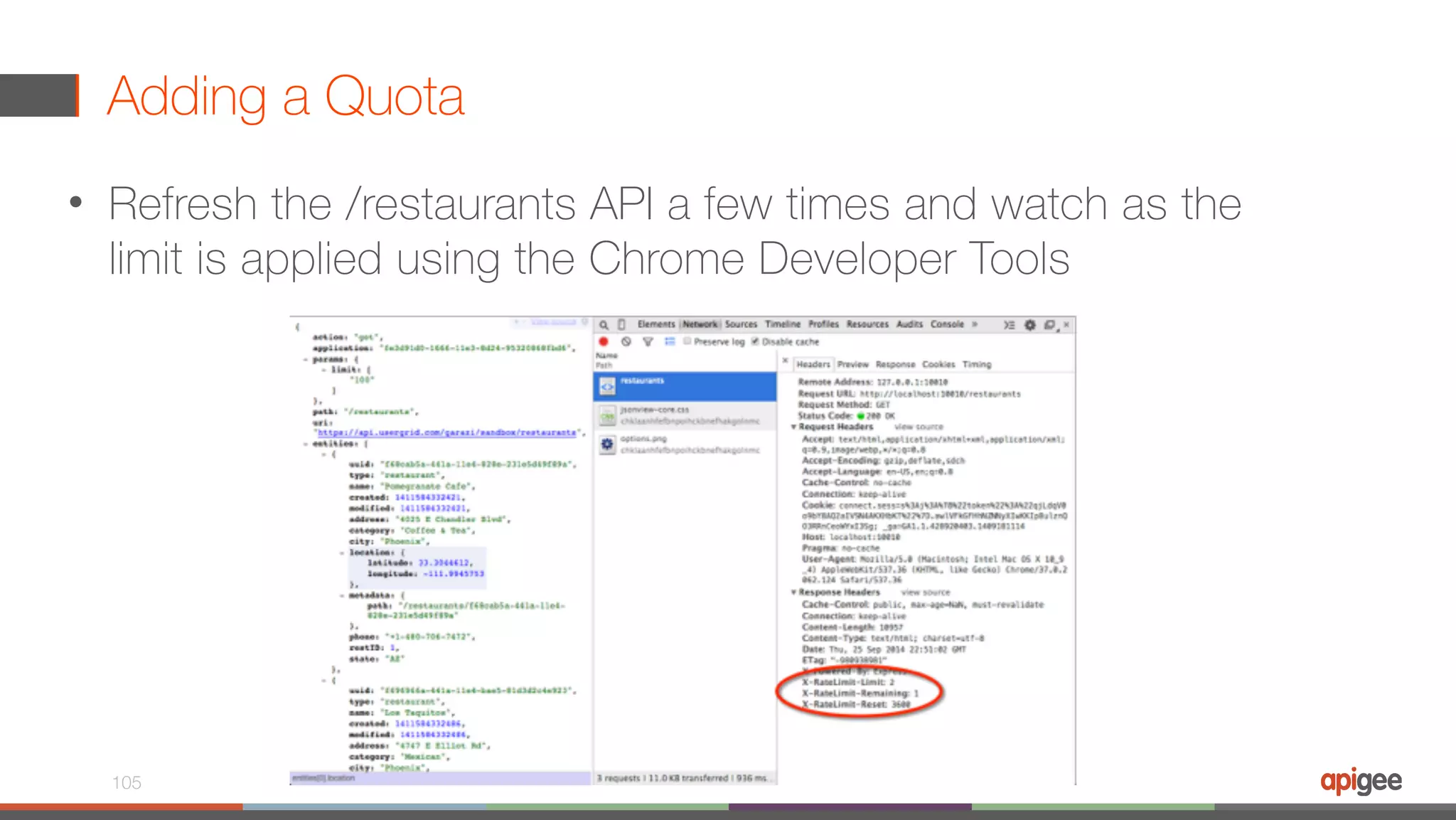Open the Response tab of the request
The height and width of the screenshot is (820, 1456).
tap(895, 364)
